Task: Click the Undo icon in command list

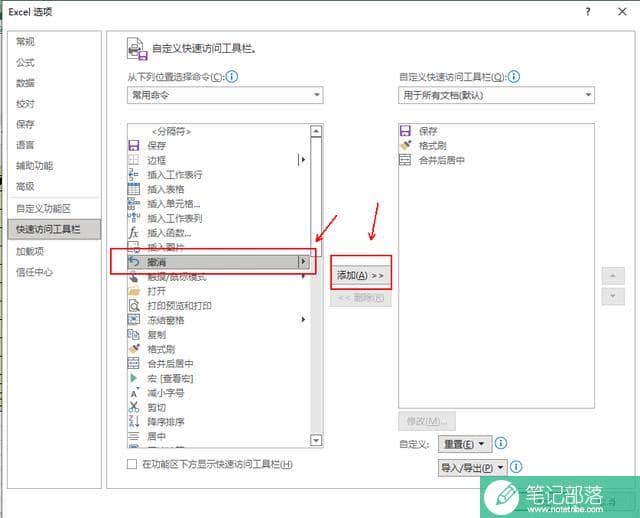Action: click(x=134, y=262)
